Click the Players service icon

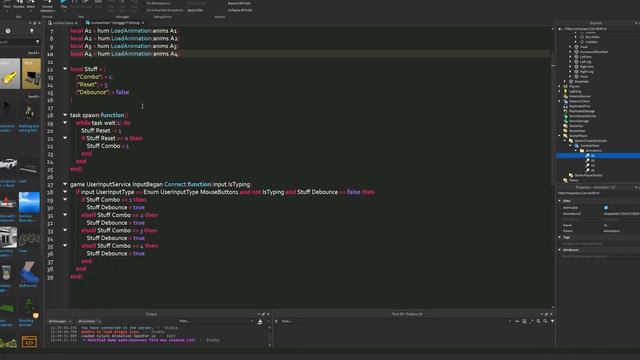point(566,87)
